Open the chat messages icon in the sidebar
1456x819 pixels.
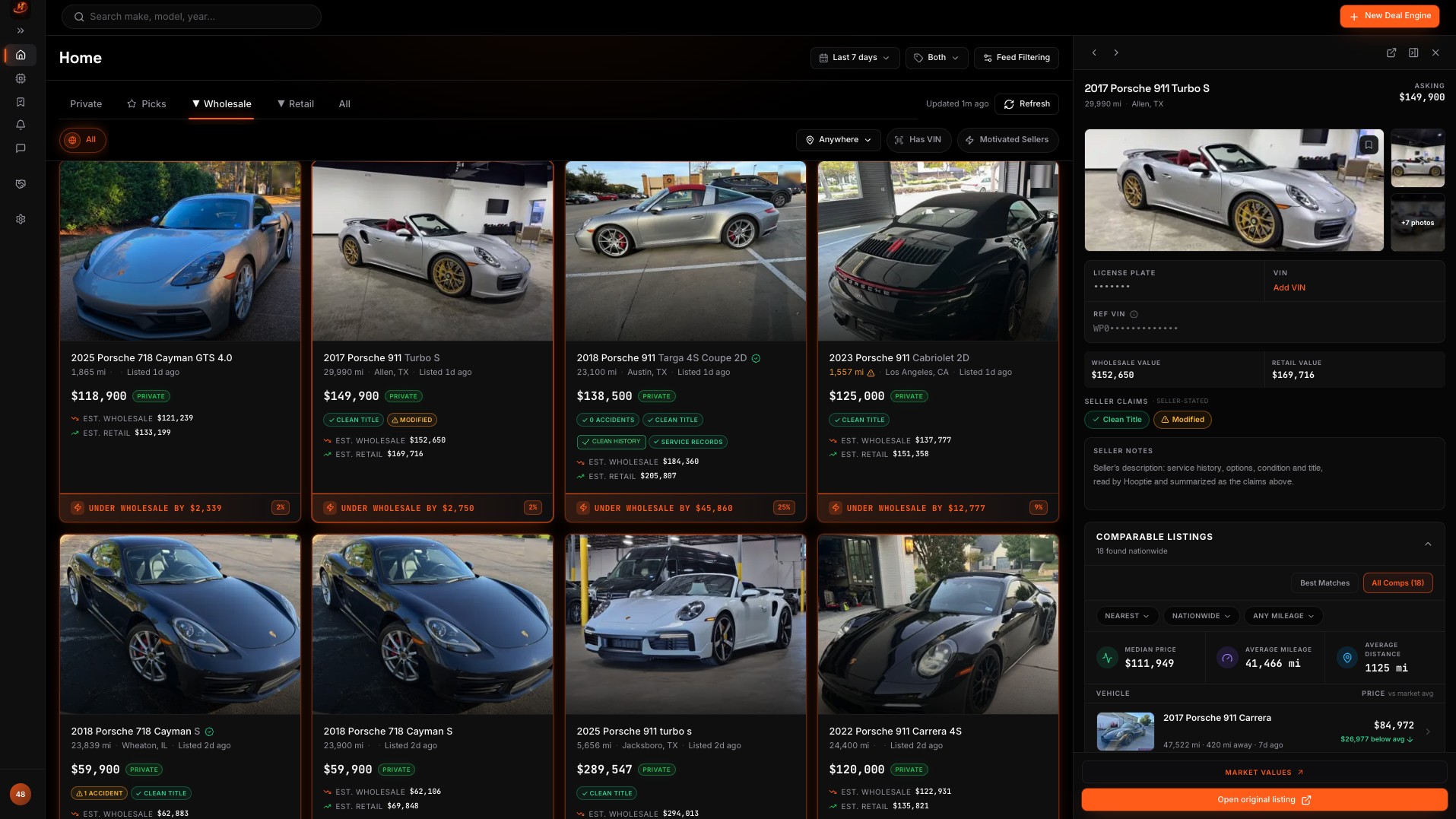tap(21, 148)
